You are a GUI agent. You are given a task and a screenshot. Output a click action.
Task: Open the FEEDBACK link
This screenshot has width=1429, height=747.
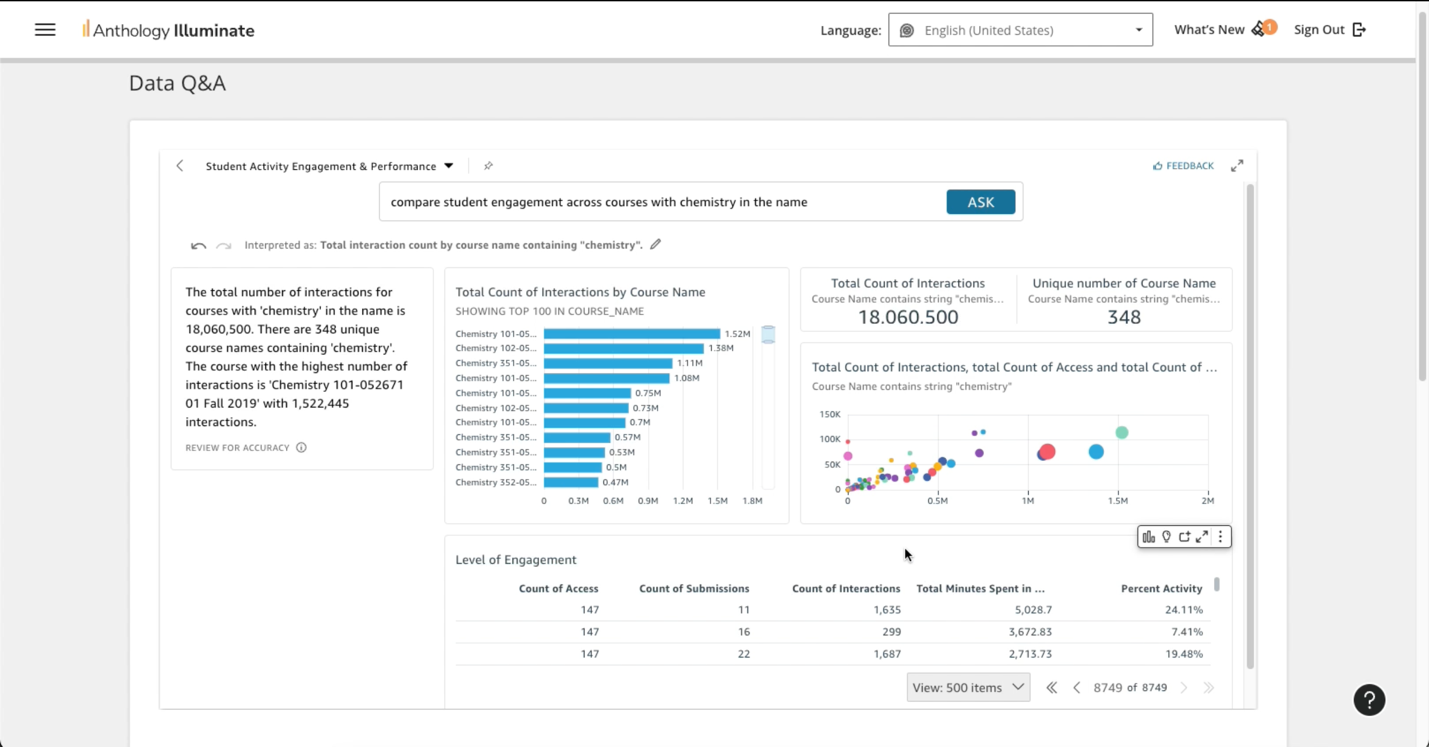click(x=1183, y=166)
